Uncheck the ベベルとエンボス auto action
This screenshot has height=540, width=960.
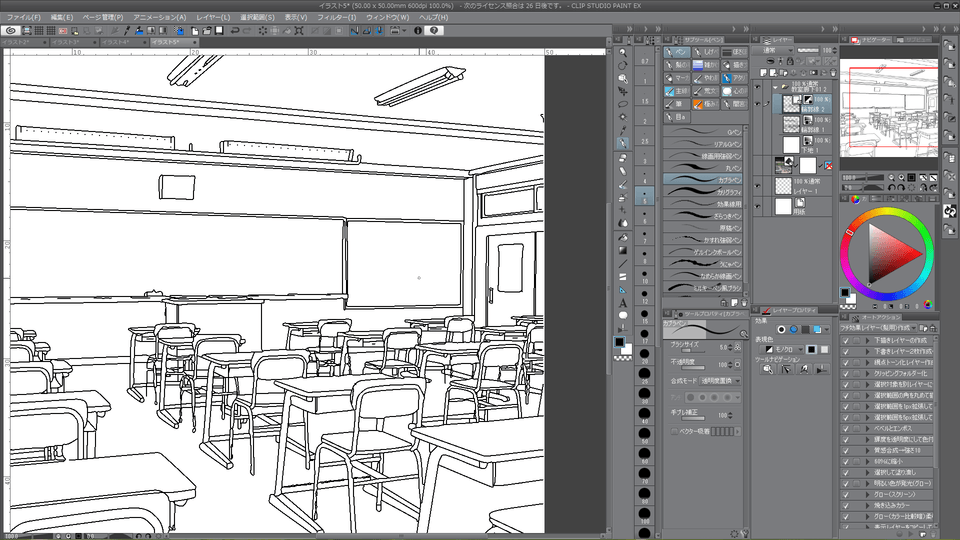846,427
